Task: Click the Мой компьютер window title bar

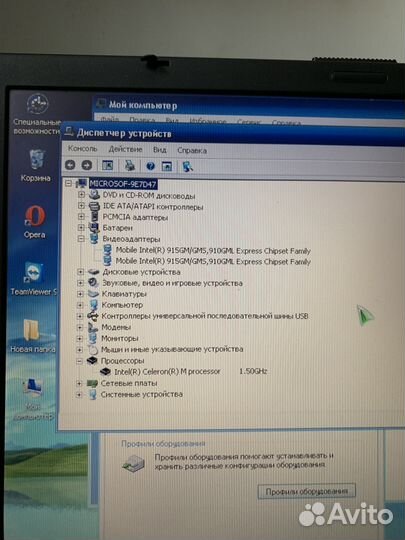Action: pyautogui.click(x=248, y=105)
